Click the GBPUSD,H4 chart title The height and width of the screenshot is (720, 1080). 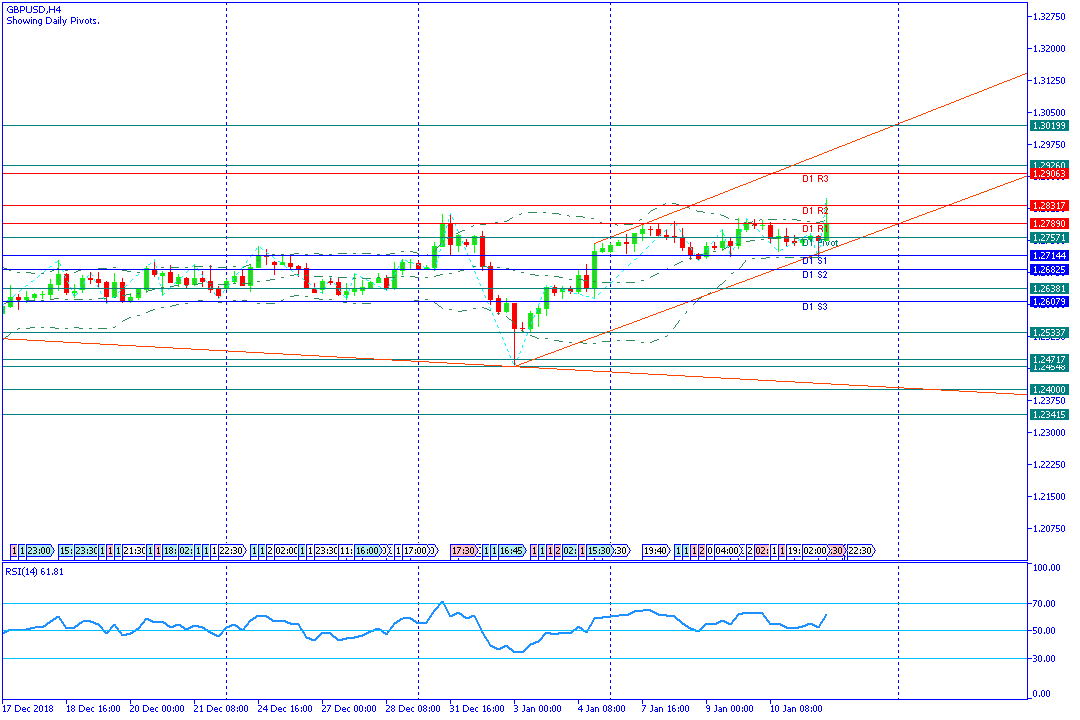[x=34, y=10]
